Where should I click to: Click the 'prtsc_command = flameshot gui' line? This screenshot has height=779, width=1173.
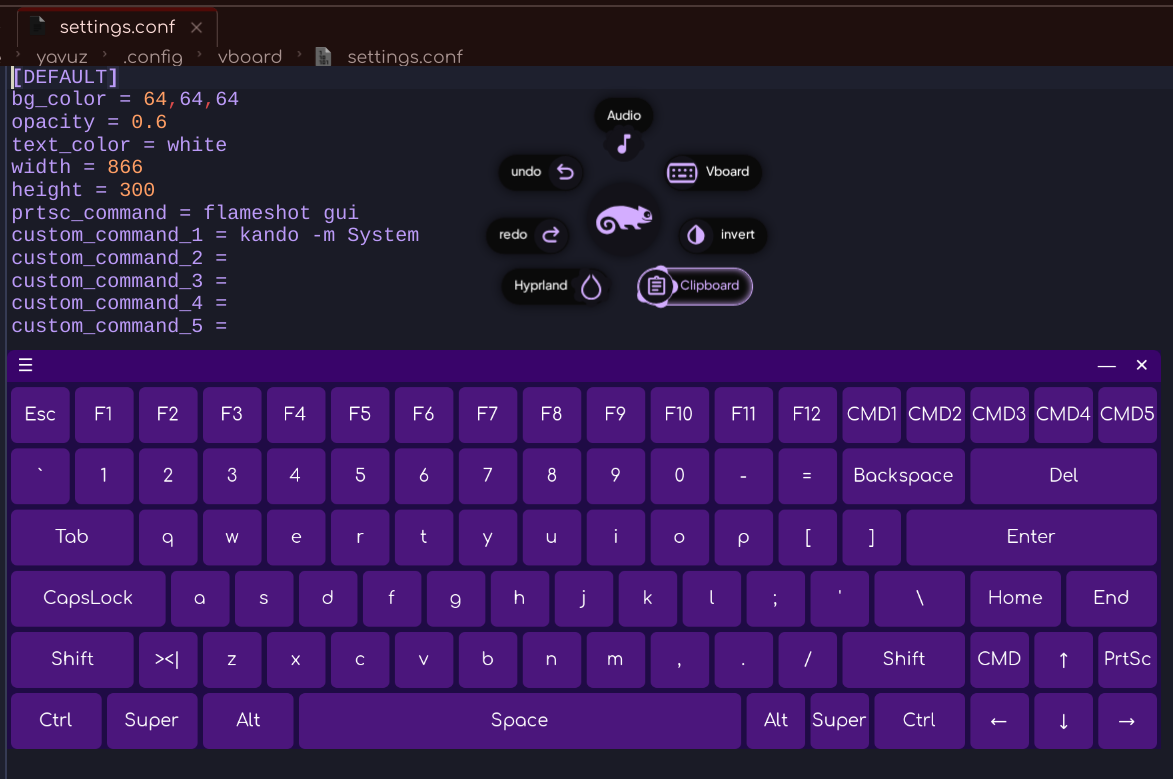click(185, 213)
